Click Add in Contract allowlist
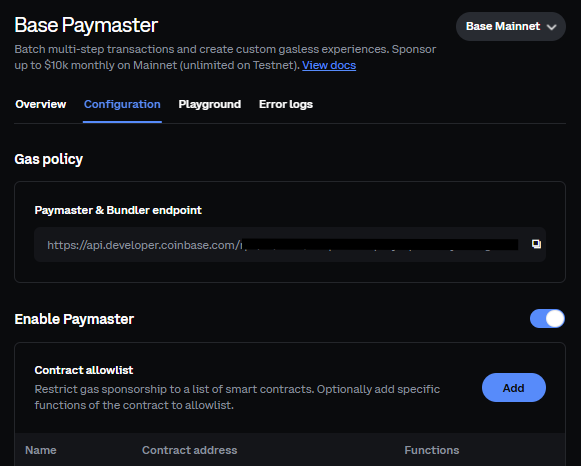 514,387
